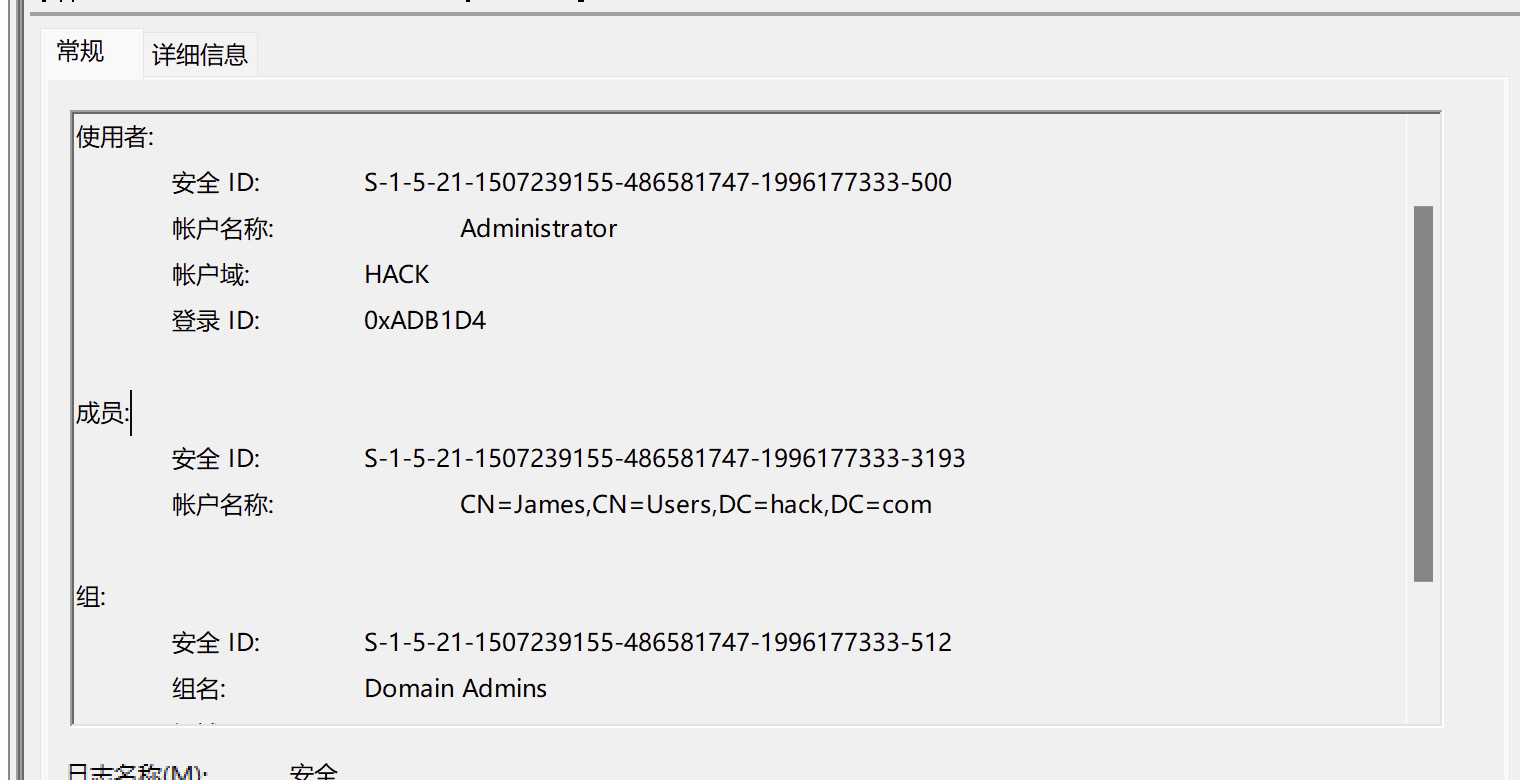Click the 日志名称 value 安全
The image size is (1520, 780).
[x=314, y=772]
